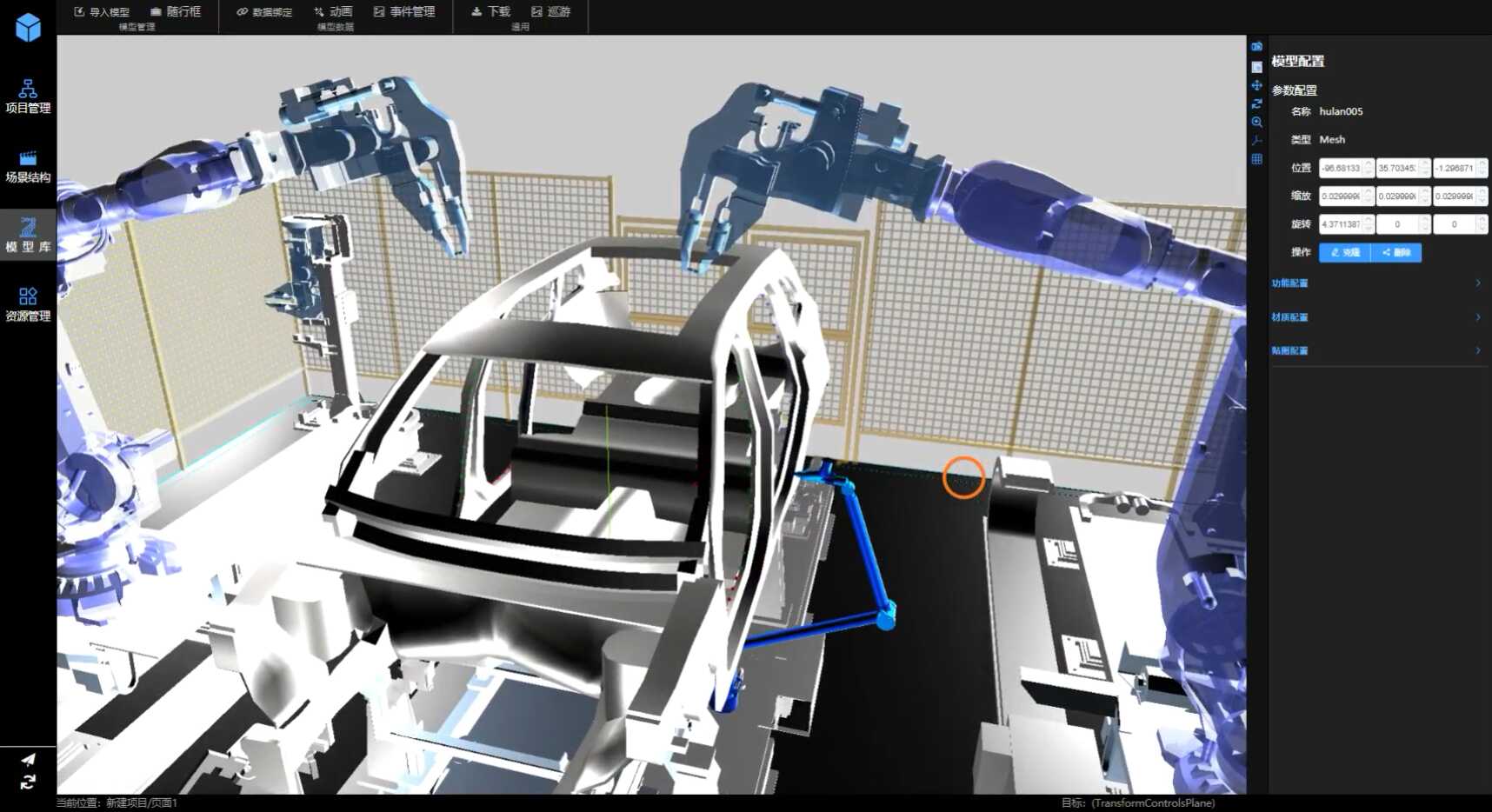
Task: Toggle the grid icon in viewport toolbar
Action: (1256, 159)
